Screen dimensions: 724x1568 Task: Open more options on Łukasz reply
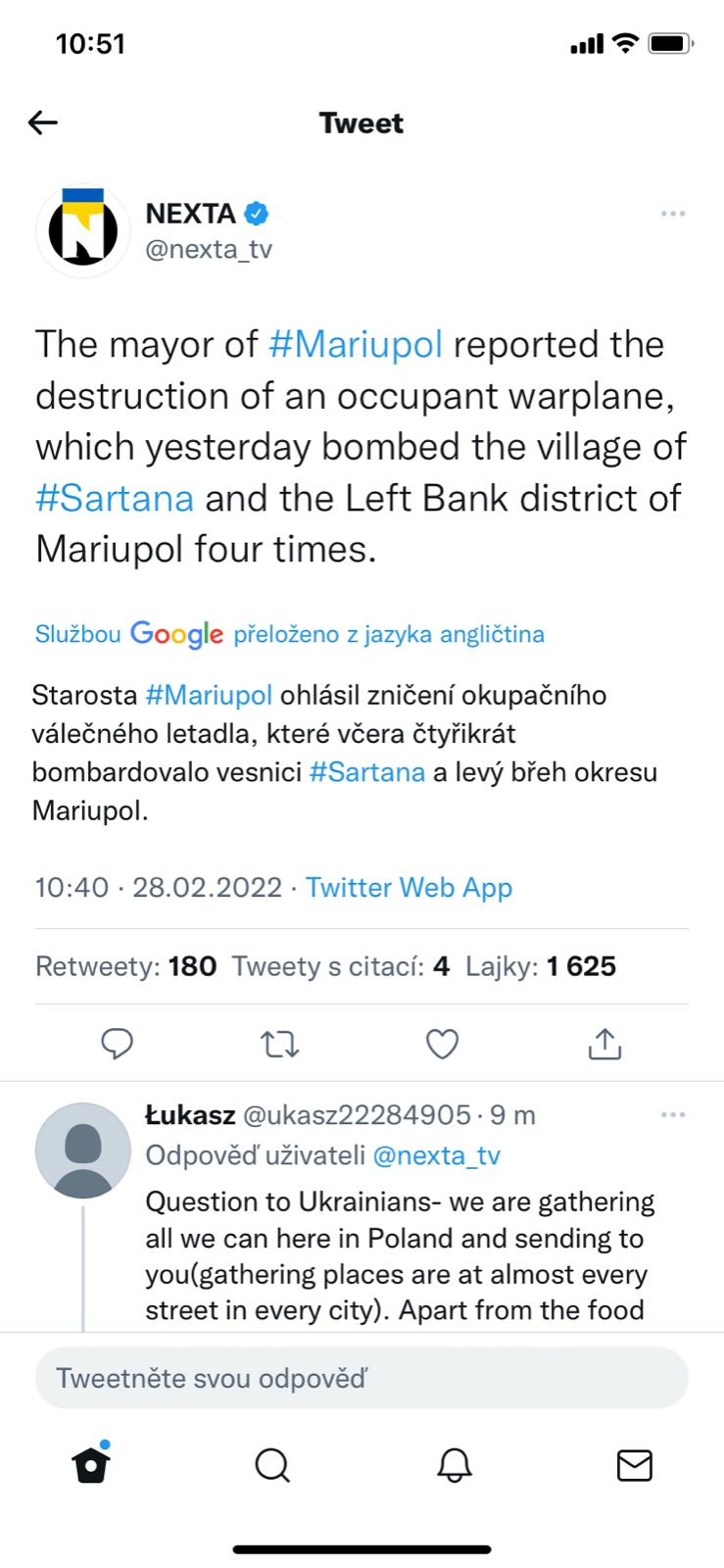coord(673,1115)
